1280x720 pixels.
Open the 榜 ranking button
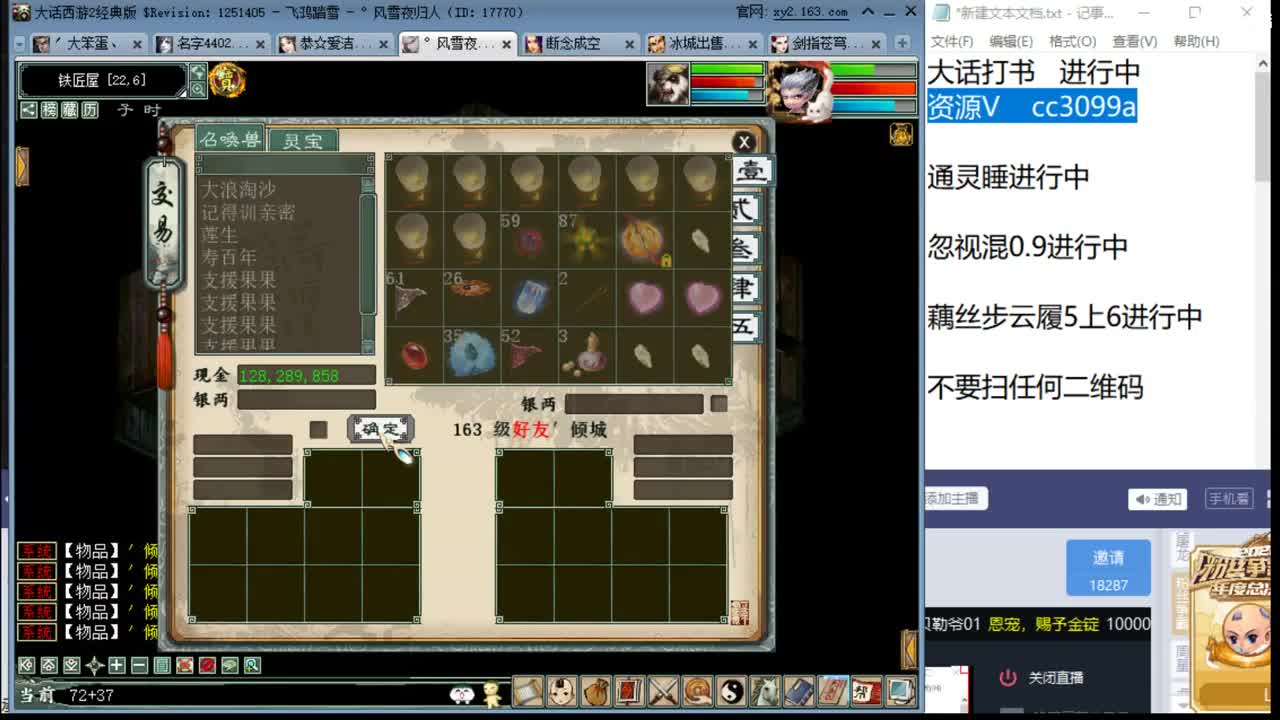pyautogui.click(x=49, y=110)
